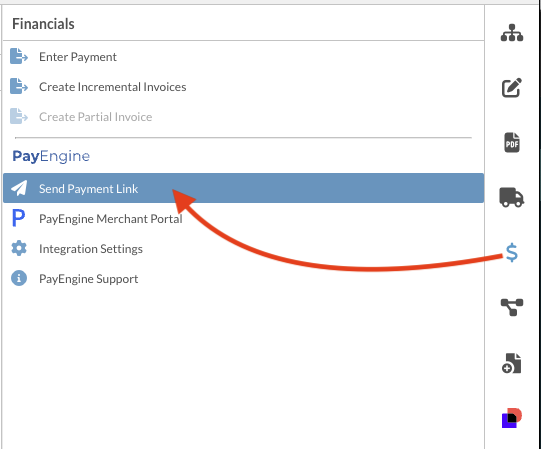
Task: Click the workflow branch sidebar icon
Action: click(x=512, y=307)
